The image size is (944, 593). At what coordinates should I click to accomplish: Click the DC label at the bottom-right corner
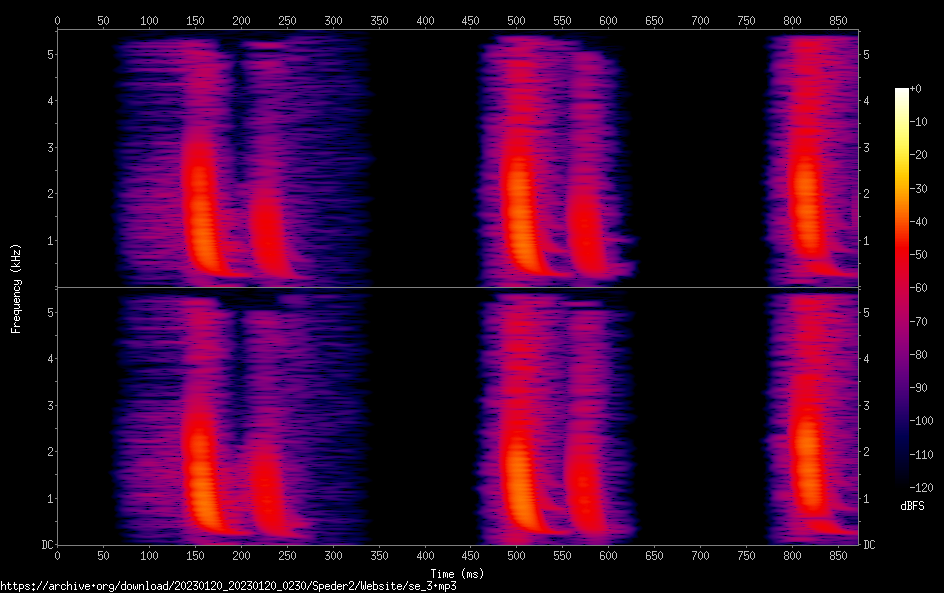870,545
